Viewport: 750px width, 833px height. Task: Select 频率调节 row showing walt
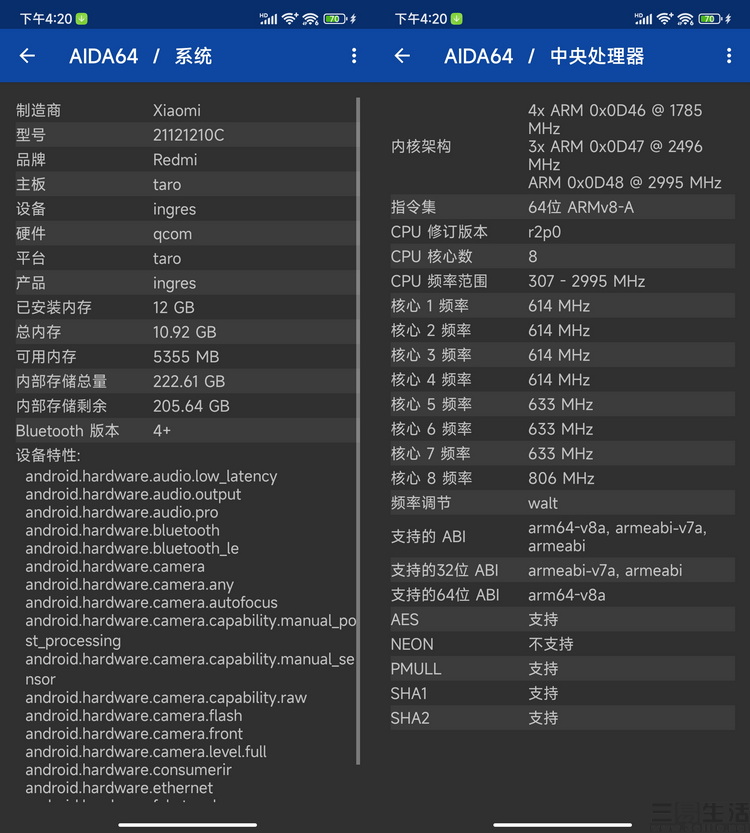click(562, 503)
